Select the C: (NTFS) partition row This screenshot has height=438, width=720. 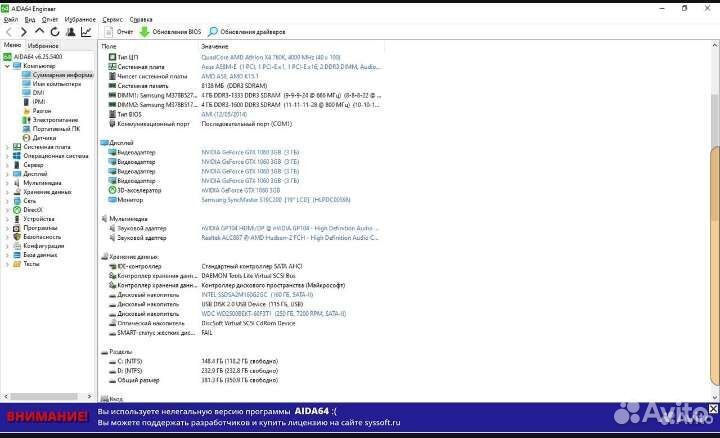(x=193, y=361)
